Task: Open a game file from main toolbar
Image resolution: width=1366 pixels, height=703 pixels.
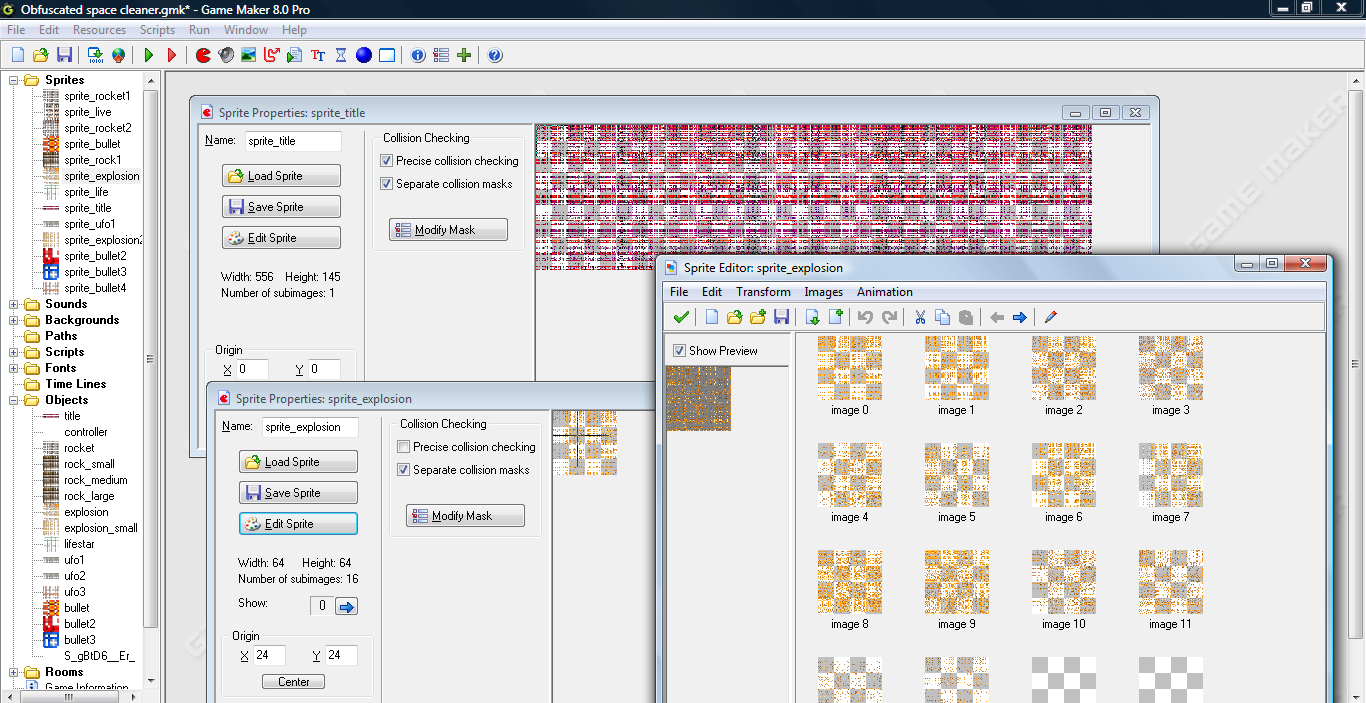Action: click(x=41, y=55)
